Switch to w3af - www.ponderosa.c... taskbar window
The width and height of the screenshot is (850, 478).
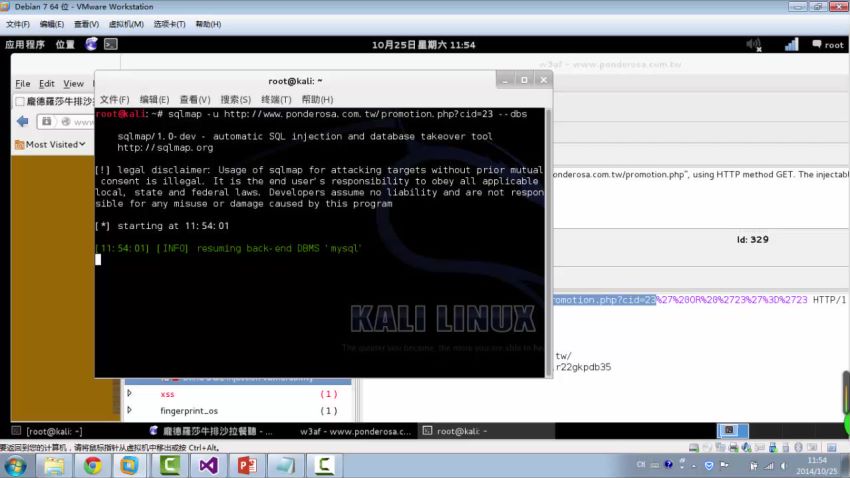coord(355,431)
